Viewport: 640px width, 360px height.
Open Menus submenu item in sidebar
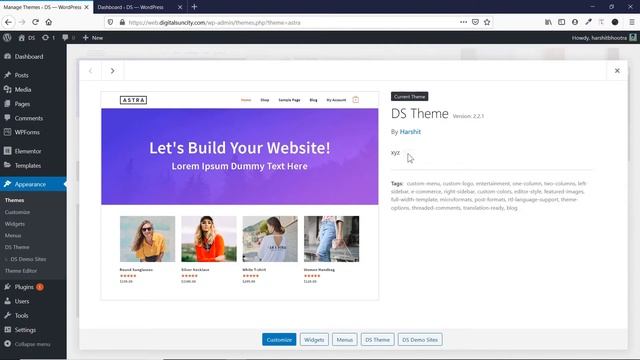point(13,236)
